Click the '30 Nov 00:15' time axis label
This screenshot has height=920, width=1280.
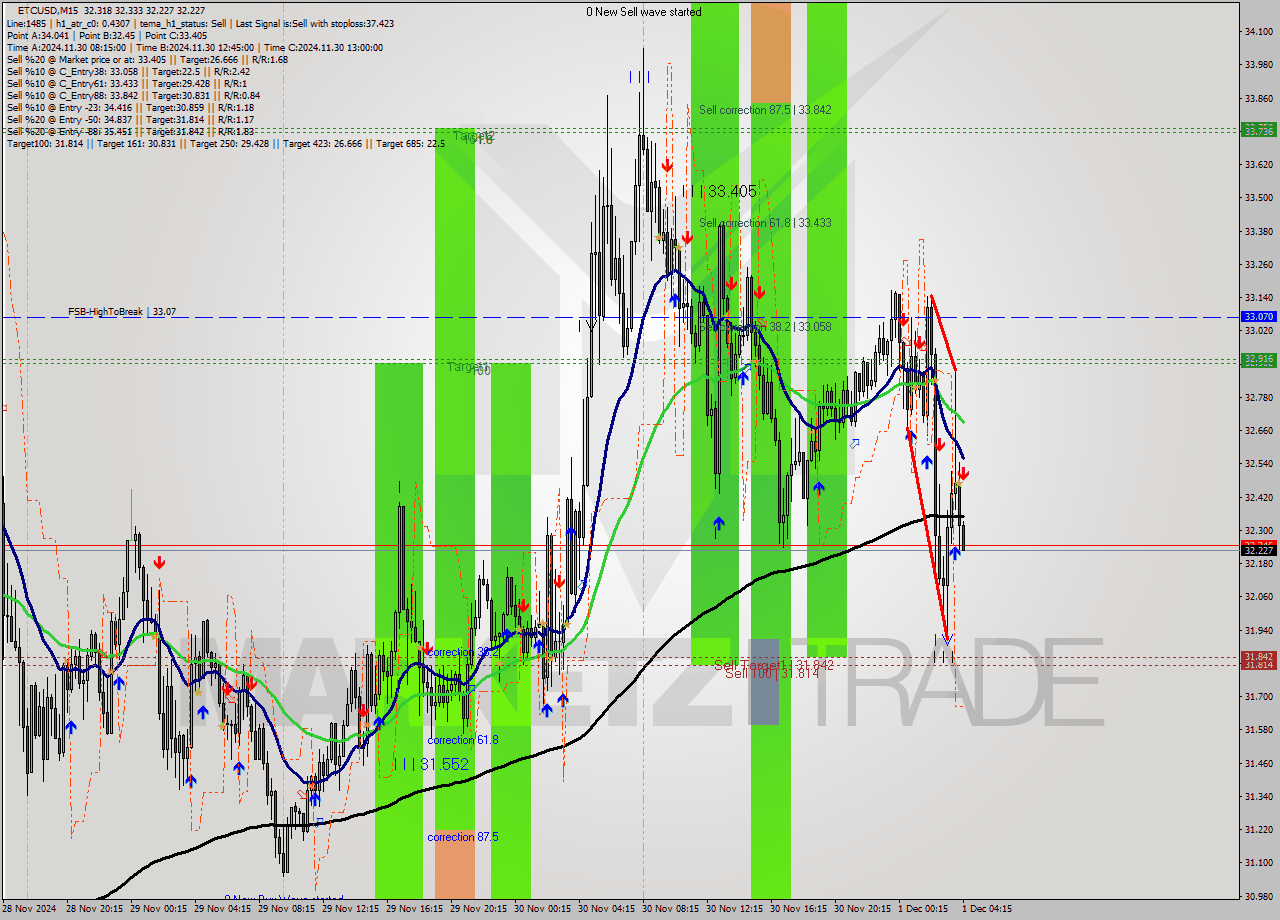pyautogui.click(x=541, y=909)
